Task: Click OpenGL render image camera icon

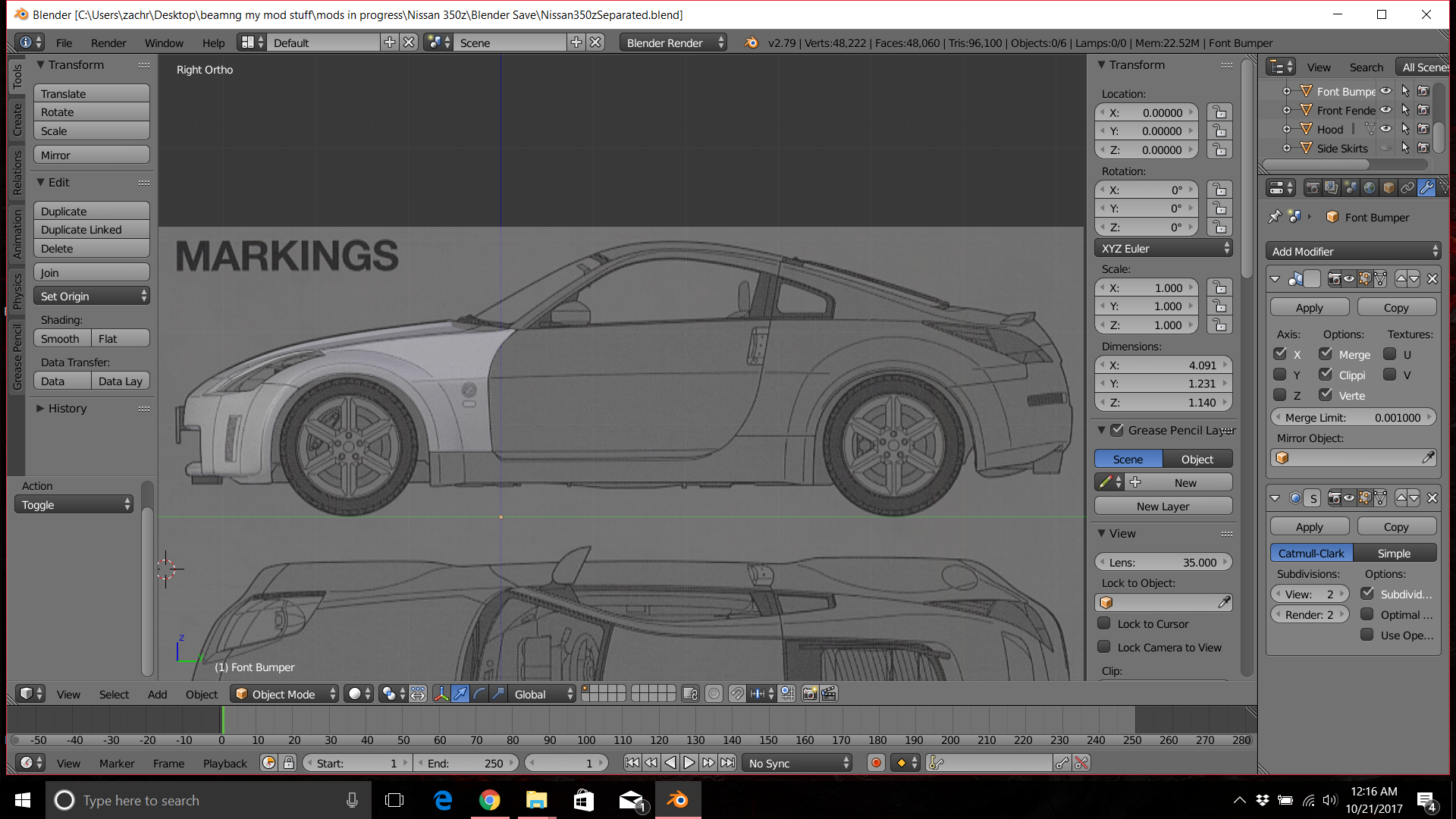Action: pos(810,694)
